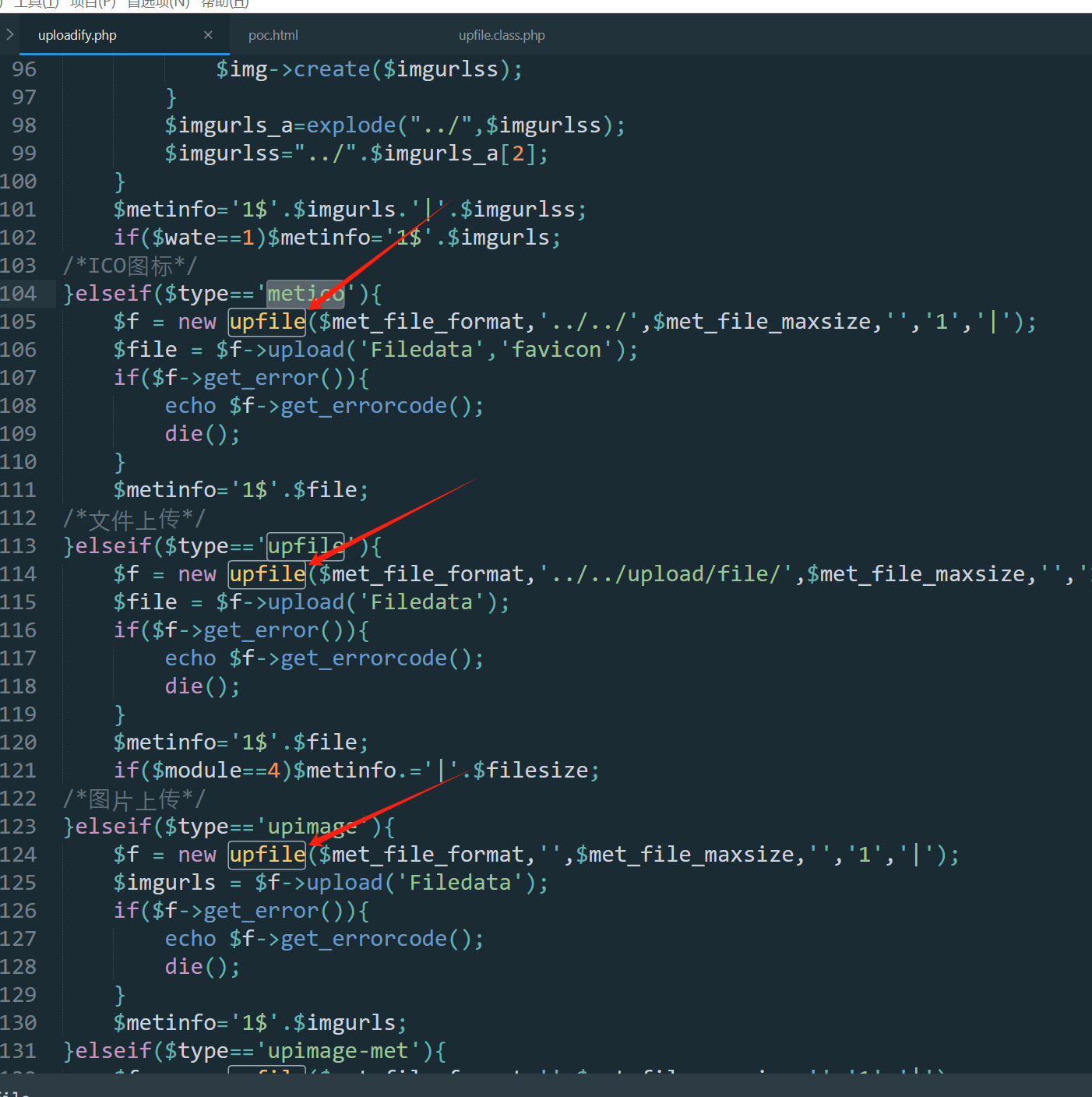
Task: Select the uploadify.php tab
Action: coord(77,35)
